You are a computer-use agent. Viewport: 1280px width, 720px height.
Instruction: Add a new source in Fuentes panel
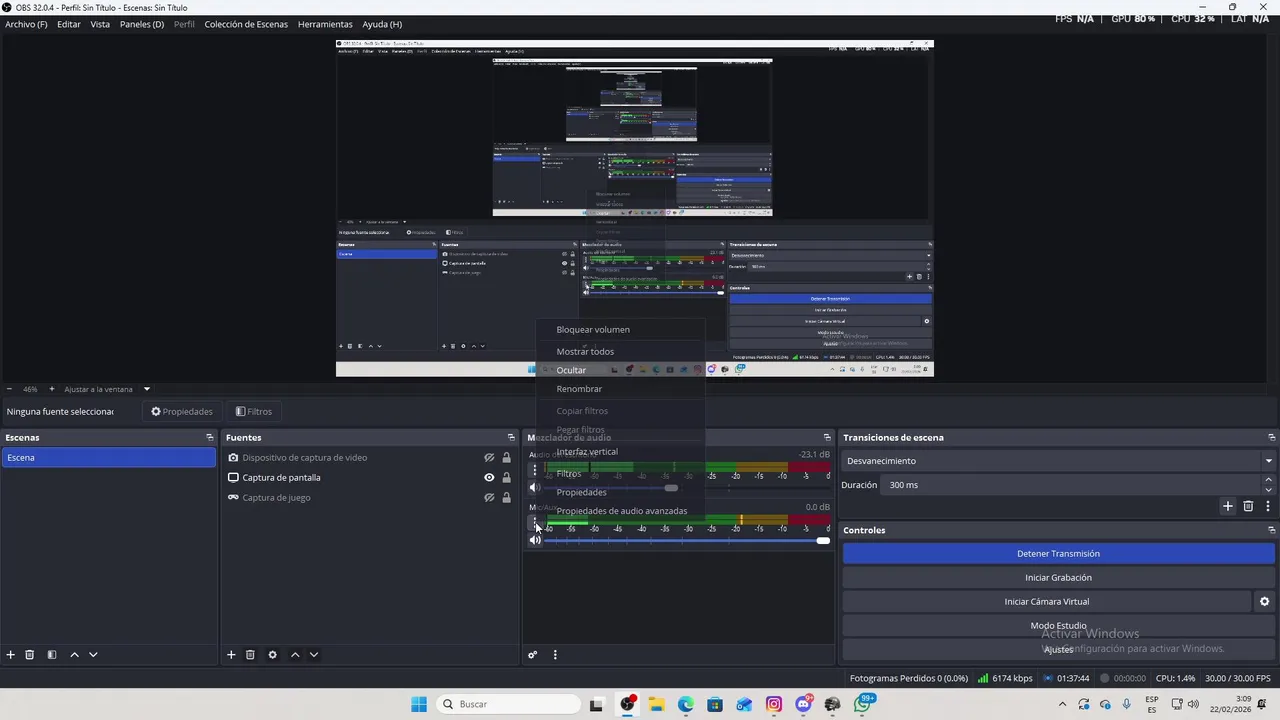tap(231, 655)
